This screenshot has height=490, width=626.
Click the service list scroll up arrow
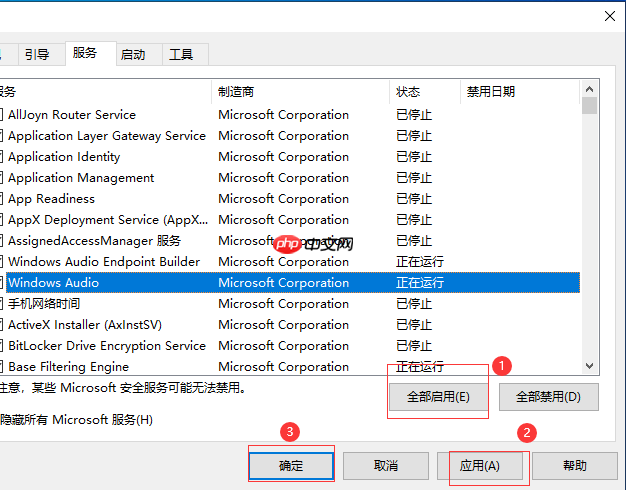pos(589,89)
